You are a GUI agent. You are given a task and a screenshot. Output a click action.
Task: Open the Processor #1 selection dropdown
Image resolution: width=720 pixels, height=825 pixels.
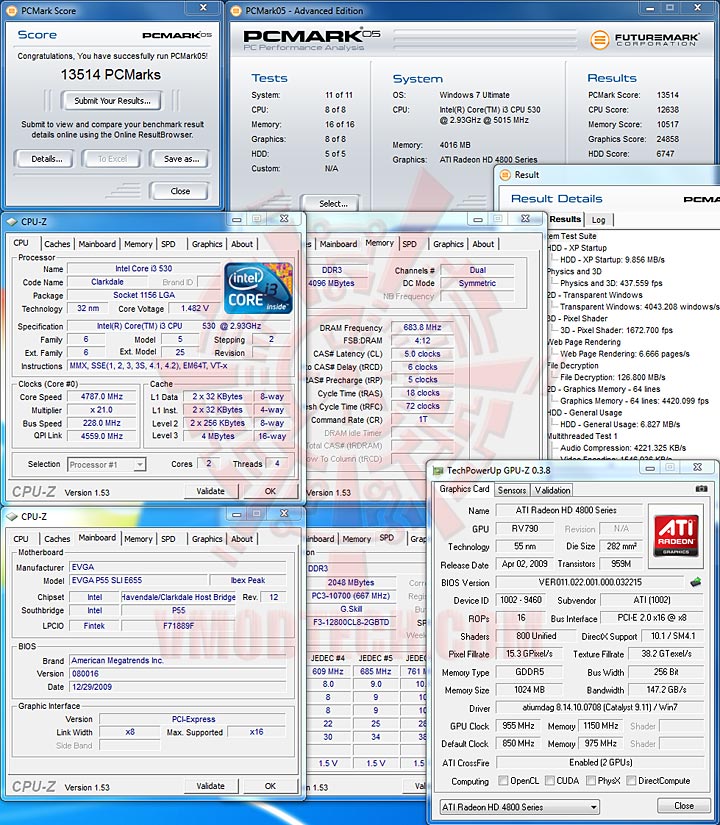(139, 465)
